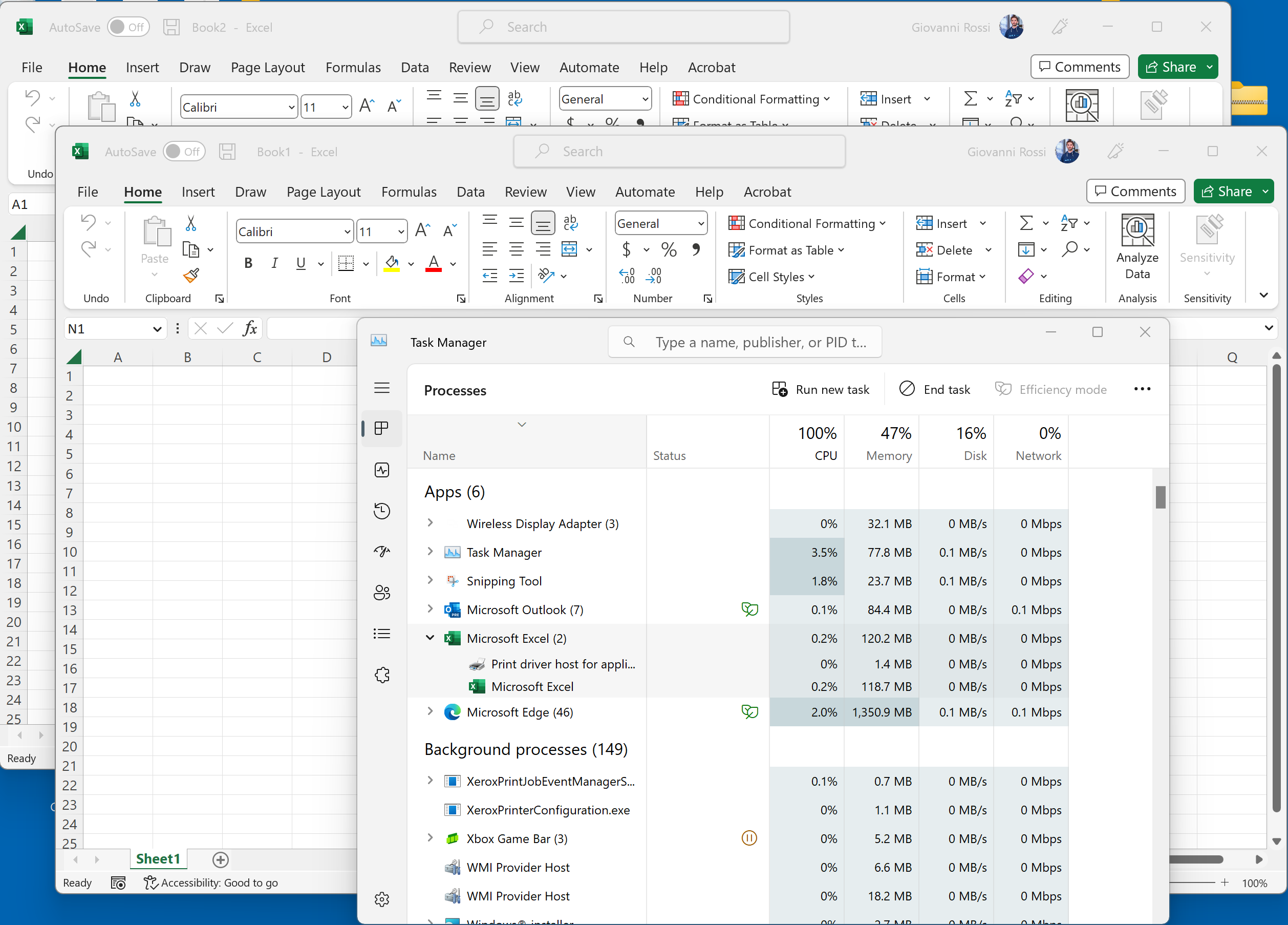Collapse the Microsoft Excel process group
Screen dimensions: 1288x925
click(x=430, y=638)
